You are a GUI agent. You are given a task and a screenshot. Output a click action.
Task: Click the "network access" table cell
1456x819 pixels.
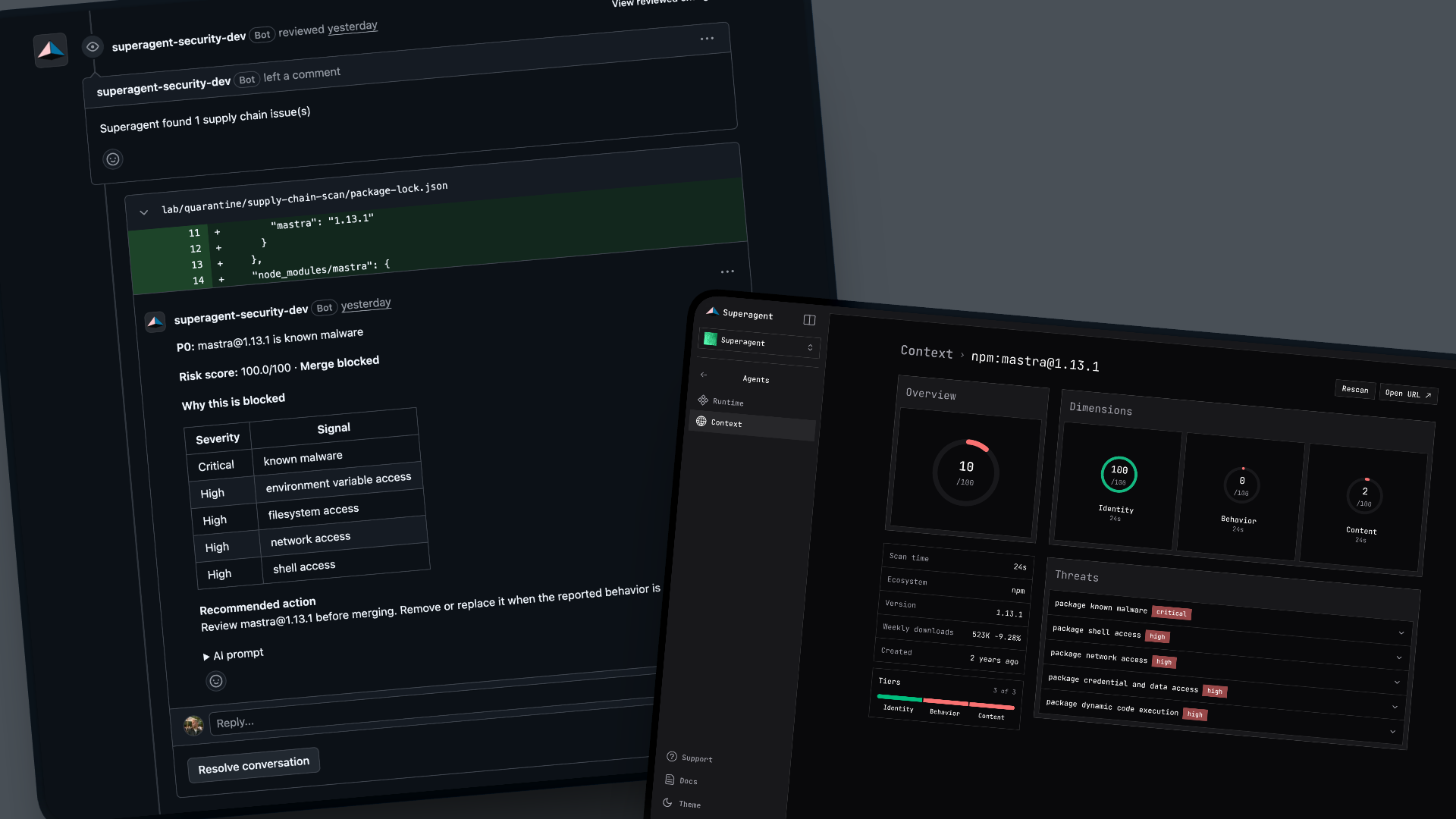click(344, 537)
